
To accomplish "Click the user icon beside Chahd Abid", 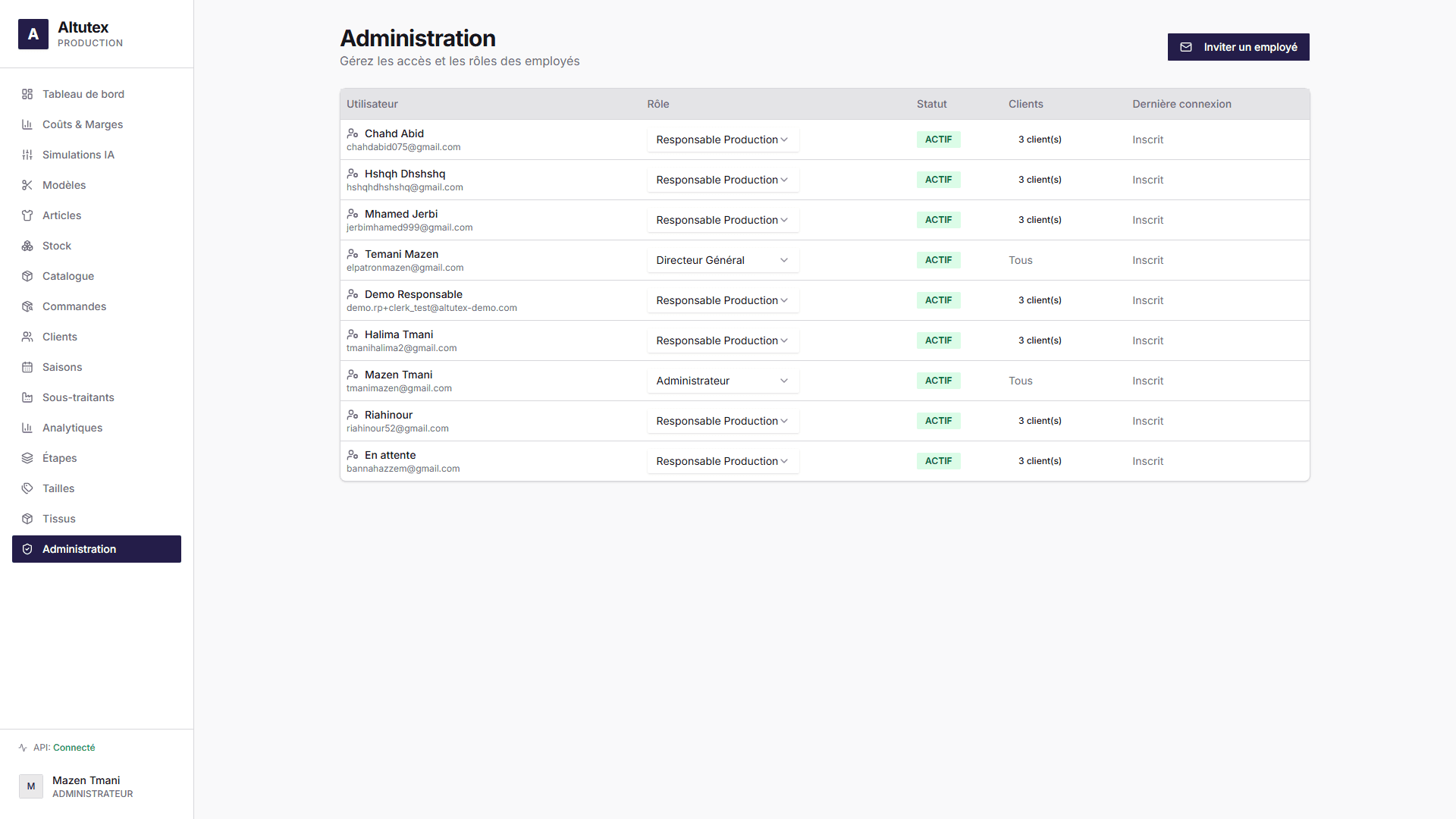I will pyautogui.click(x=353, y=133).
